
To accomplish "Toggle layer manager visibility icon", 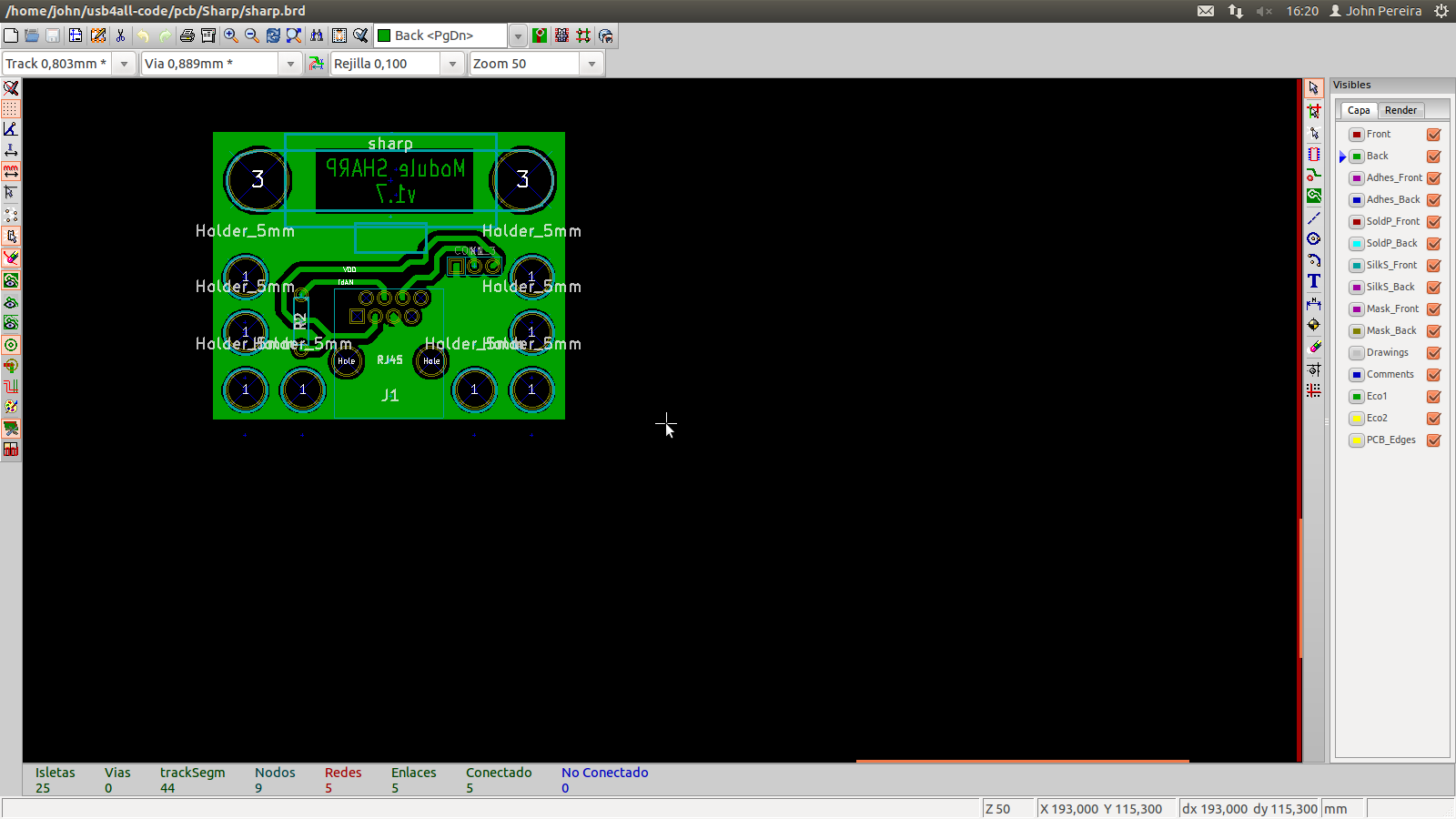I will [x=11, y=429].
